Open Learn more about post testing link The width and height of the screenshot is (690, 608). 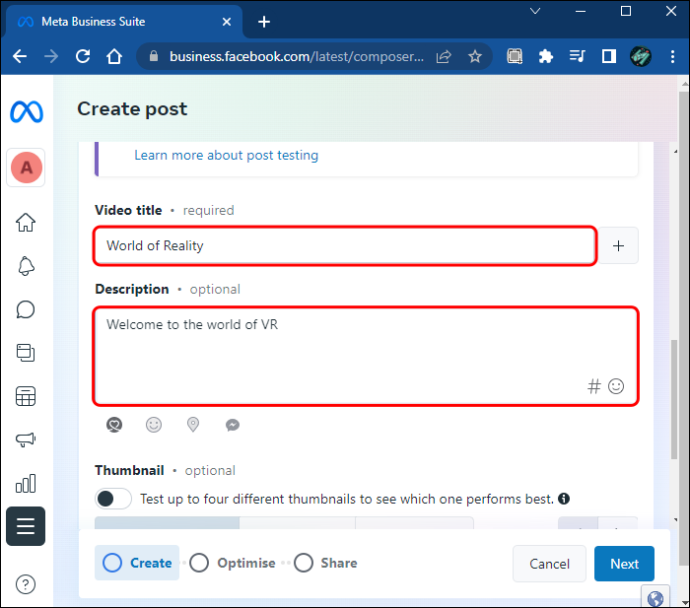point(226,155)
